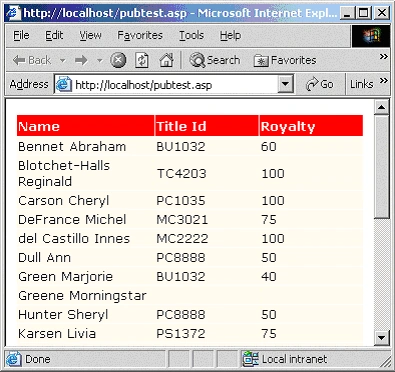395x372 pixels.
Task: Click the Links toolbar label
Action: [362, 84]
